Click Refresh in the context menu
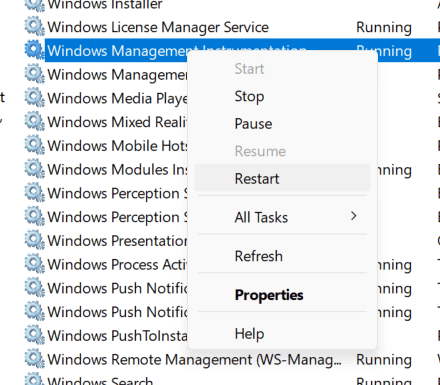This screenshot has width=440, height=385. click(x=282, y=256)
